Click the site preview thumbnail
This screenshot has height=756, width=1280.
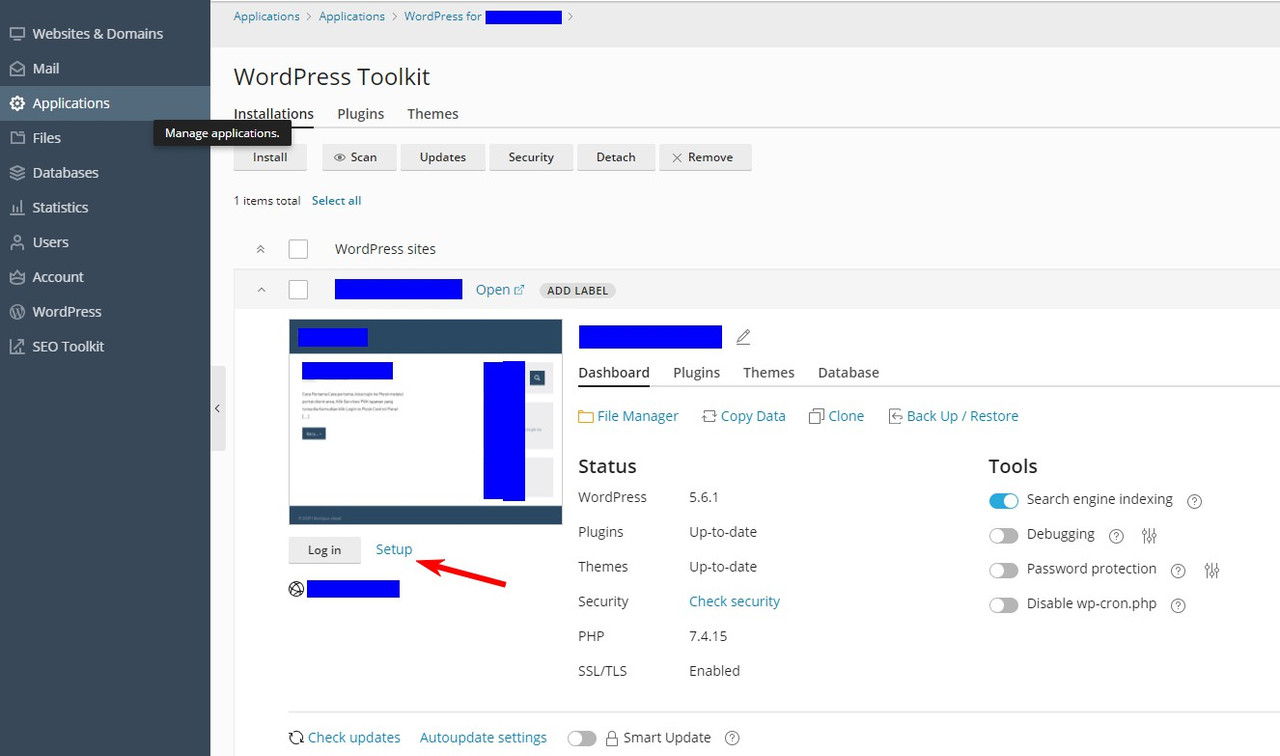point(425,422)
